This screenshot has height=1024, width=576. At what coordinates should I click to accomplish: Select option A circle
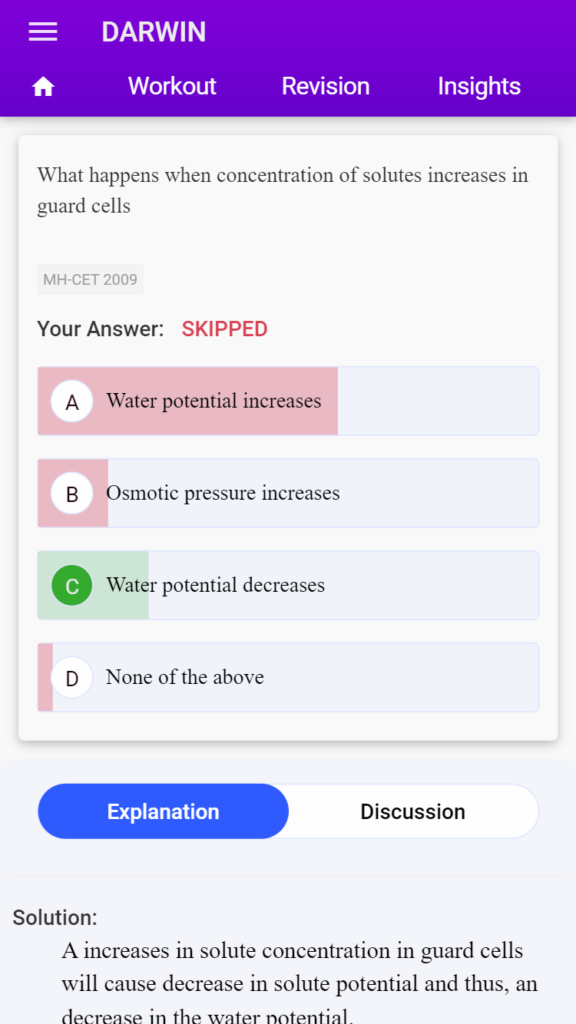(72, 401)
